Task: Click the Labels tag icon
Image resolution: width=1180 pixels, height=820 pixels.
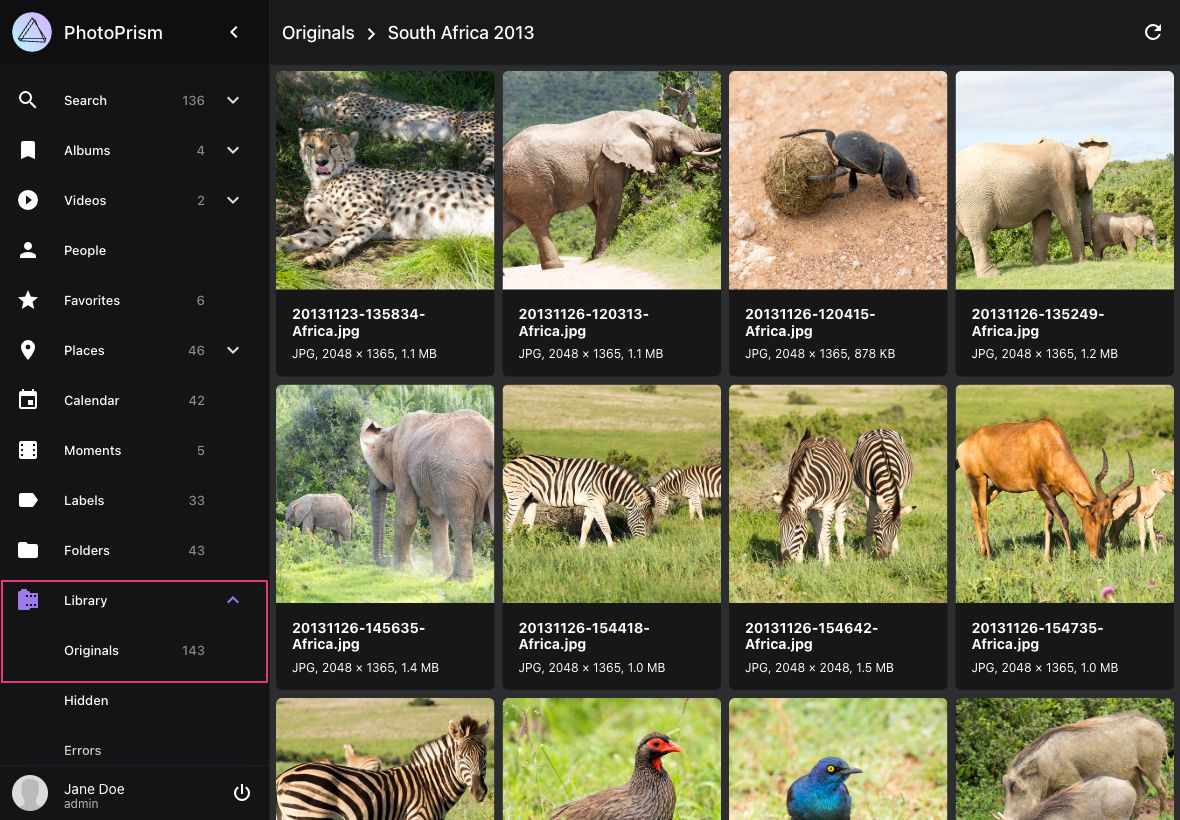Action: click(x=28, y=500)
